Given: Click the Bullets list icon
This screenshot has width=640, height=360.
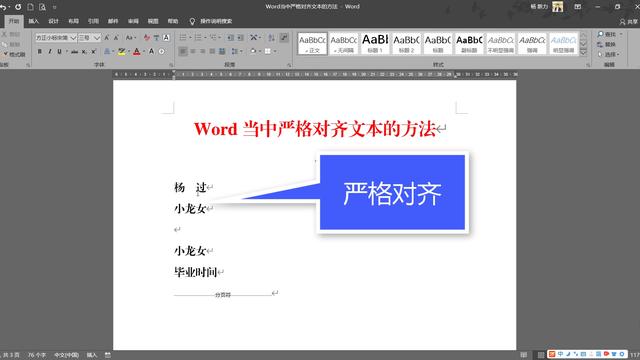Looking at the screenshot, I should 183,38.
